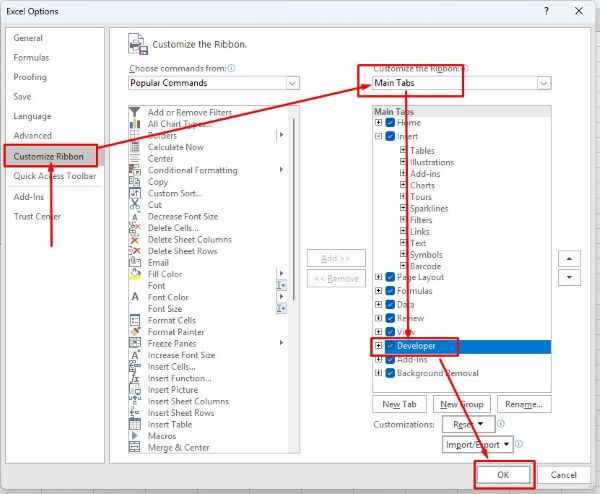Toggle the Background Removal checkbox
The image size is (600, 494).
tap(390, 373)
